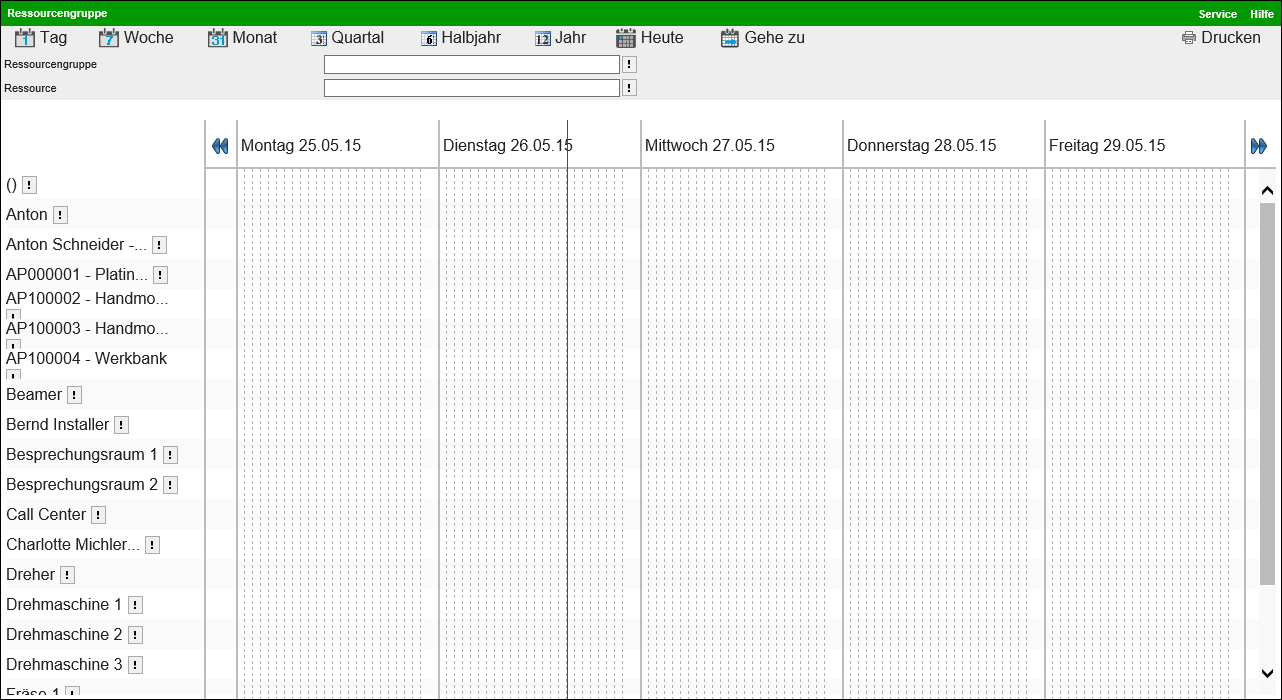Screen dimensions: 1282x700
Task: Click info button beside Besprechungsraum 2
Action: tap(170, 485)
